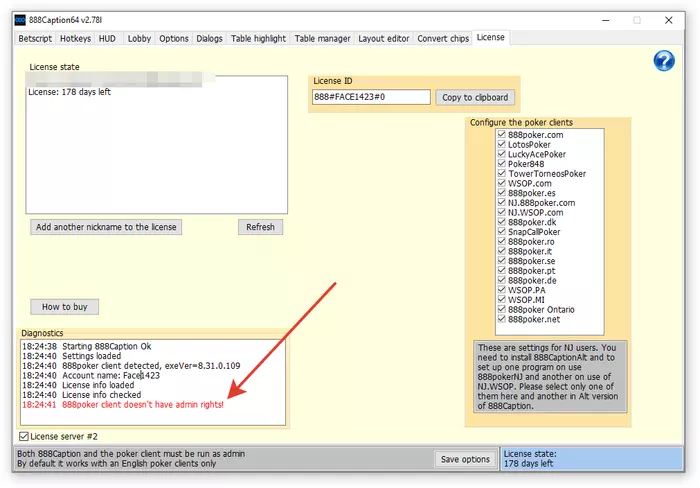
Task: Toggle the NJ.WSOP.com checkbox
Action: click(x=501, y=212)
